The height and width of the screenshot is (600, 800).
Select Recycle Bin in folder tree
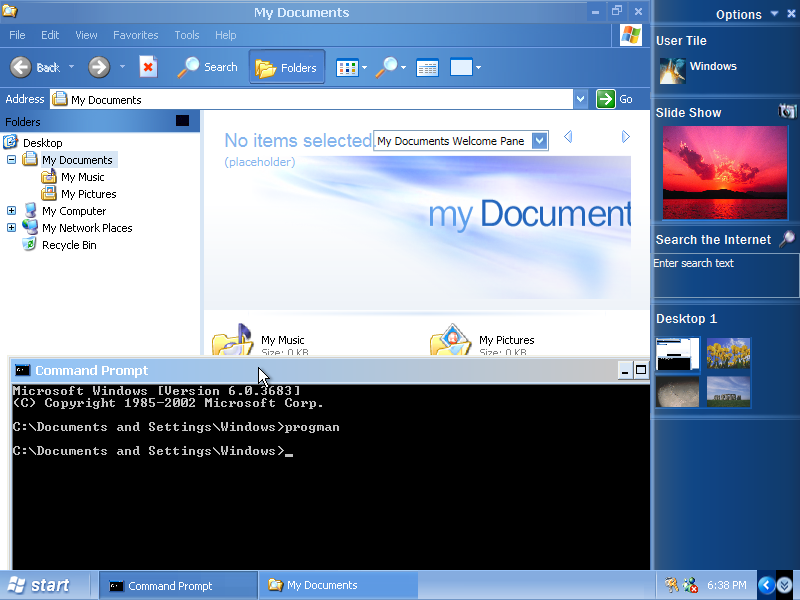pos(69,245)
